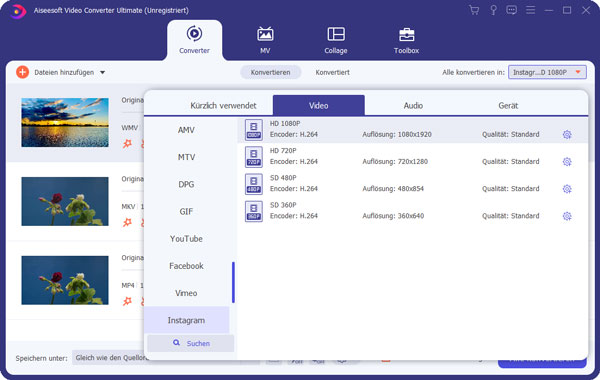Screen dimensions: 600x380
Task: Click the register key icon
Action: point(493,10)
